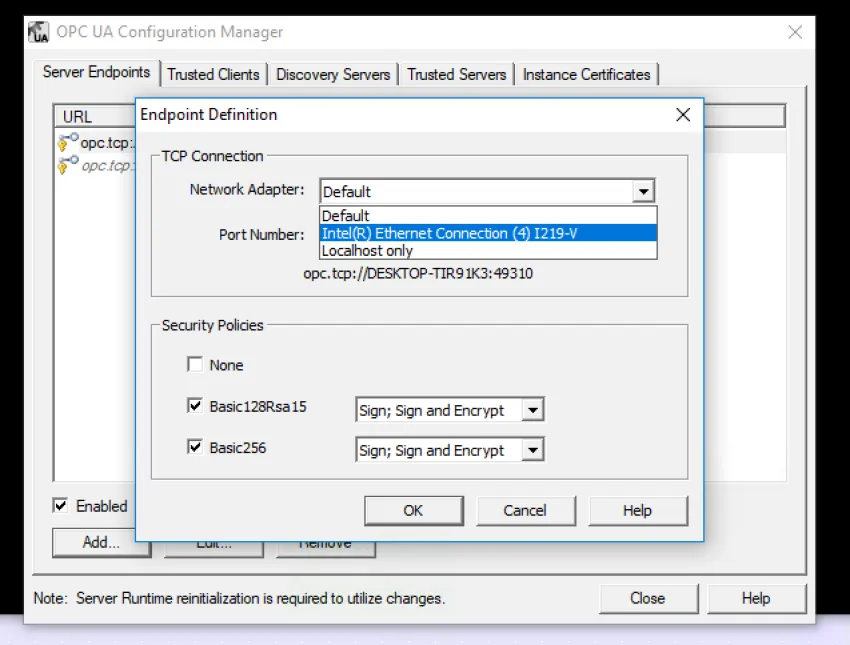Select the italic opc.tcp endpoint row
Viewport: 850px width, 645px height.
96,165
